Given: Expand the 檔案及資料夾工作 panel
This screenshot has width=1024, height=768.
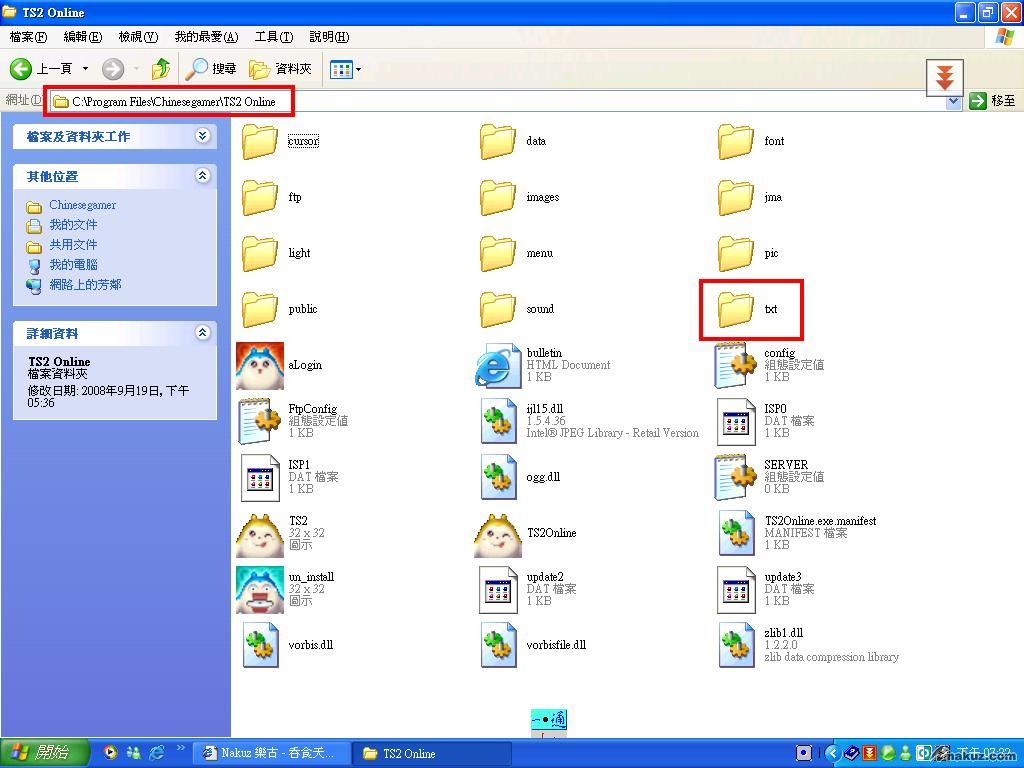Looking at the screenshot, I should [202, 136].
